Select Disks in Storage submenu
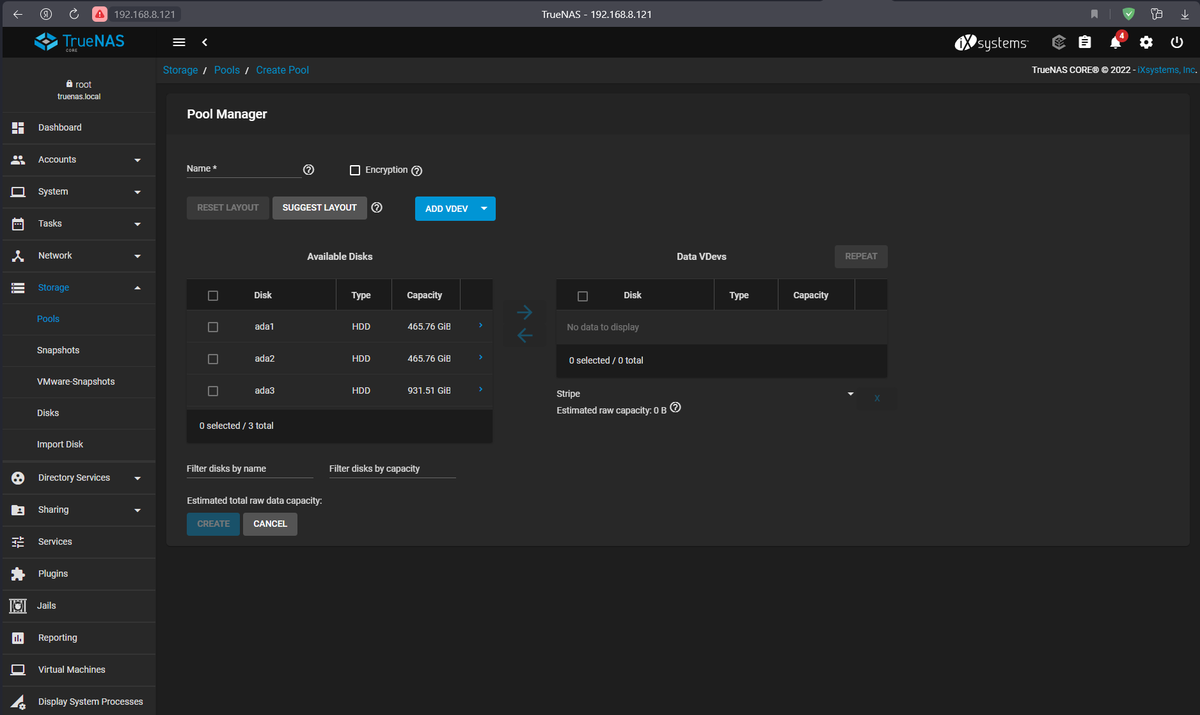 [48, 413]
